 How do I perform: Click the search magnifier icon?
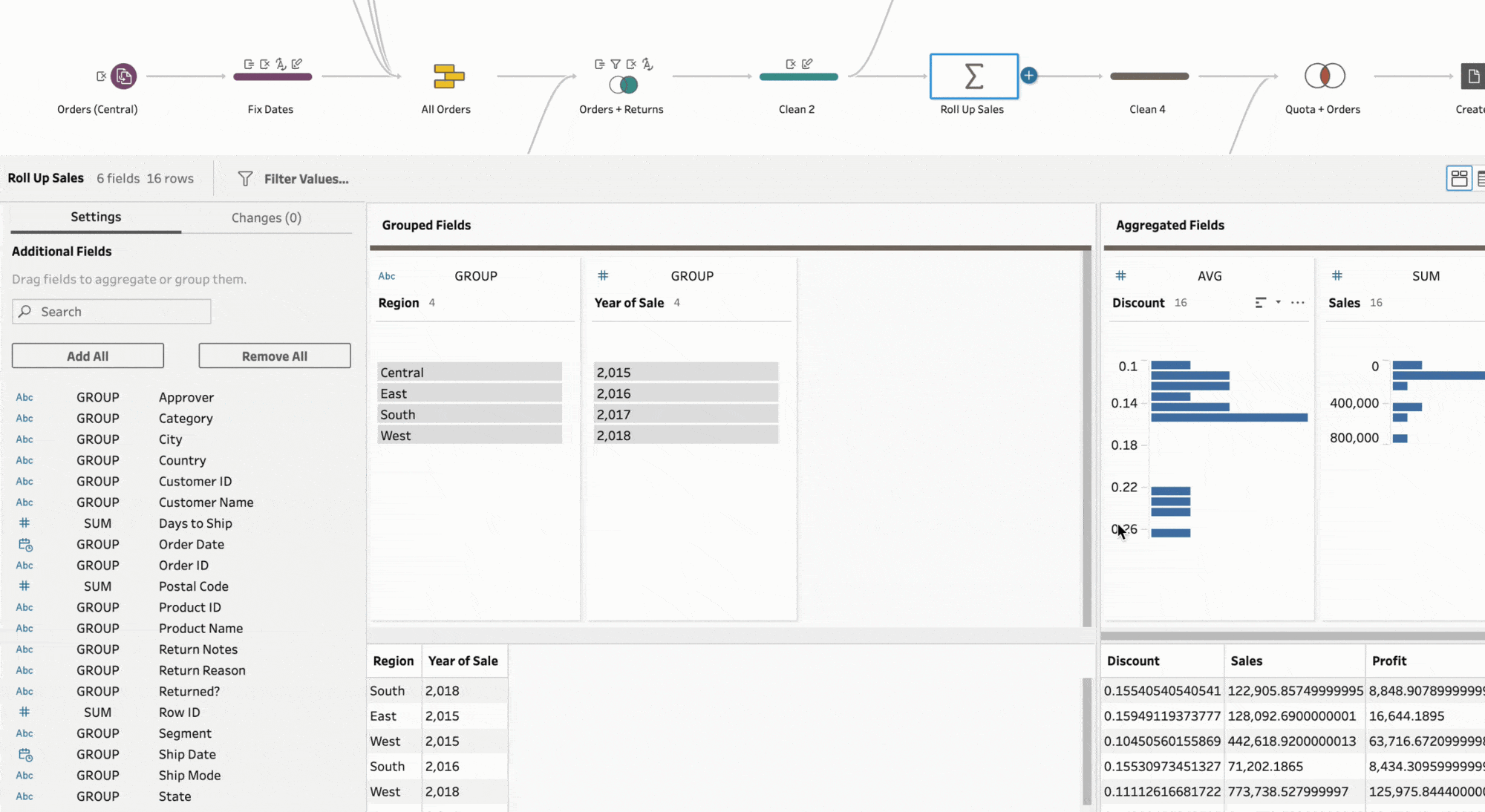point(25,312)
